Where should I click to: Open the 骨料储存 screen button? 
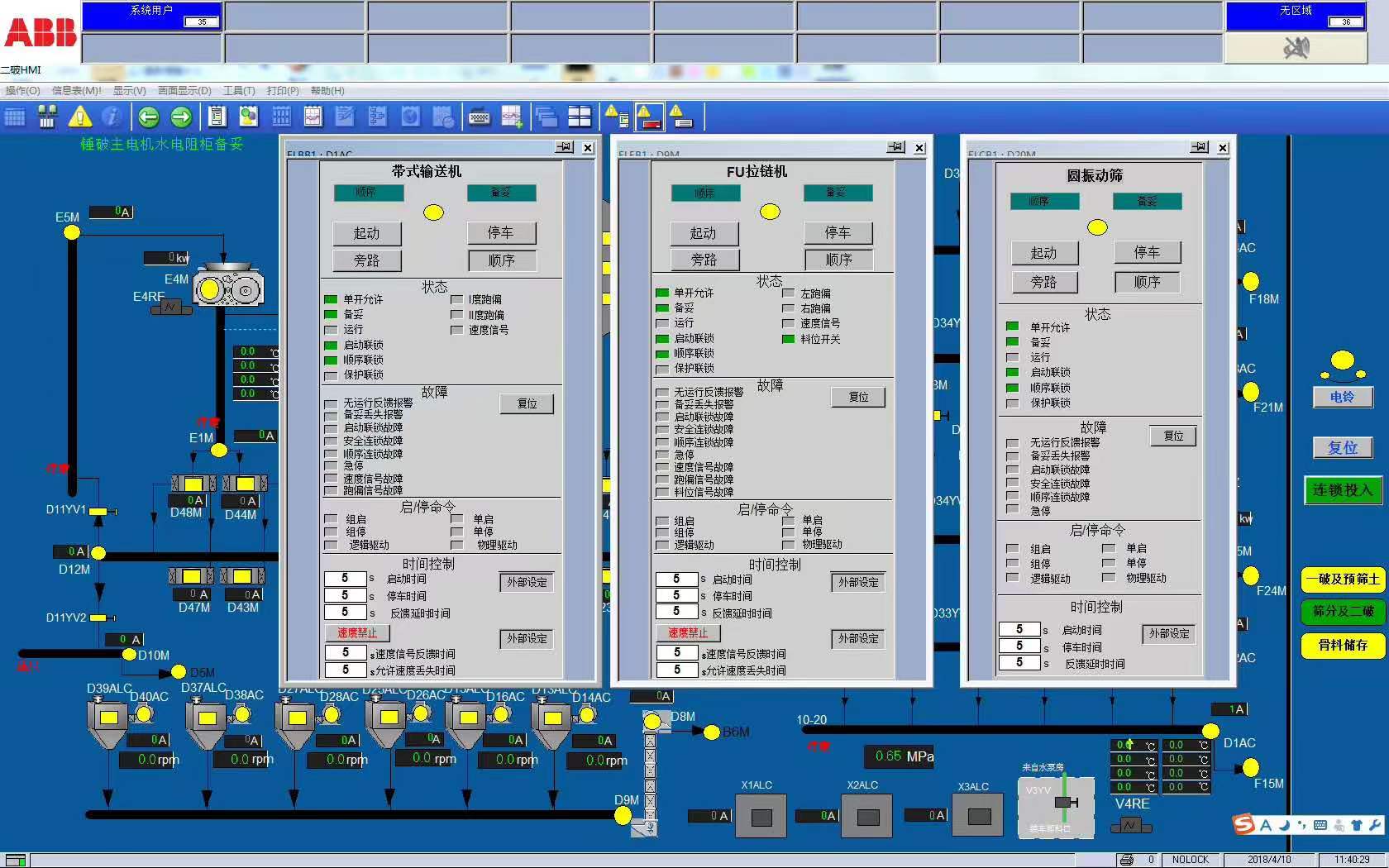click(x=1343, y=645)
